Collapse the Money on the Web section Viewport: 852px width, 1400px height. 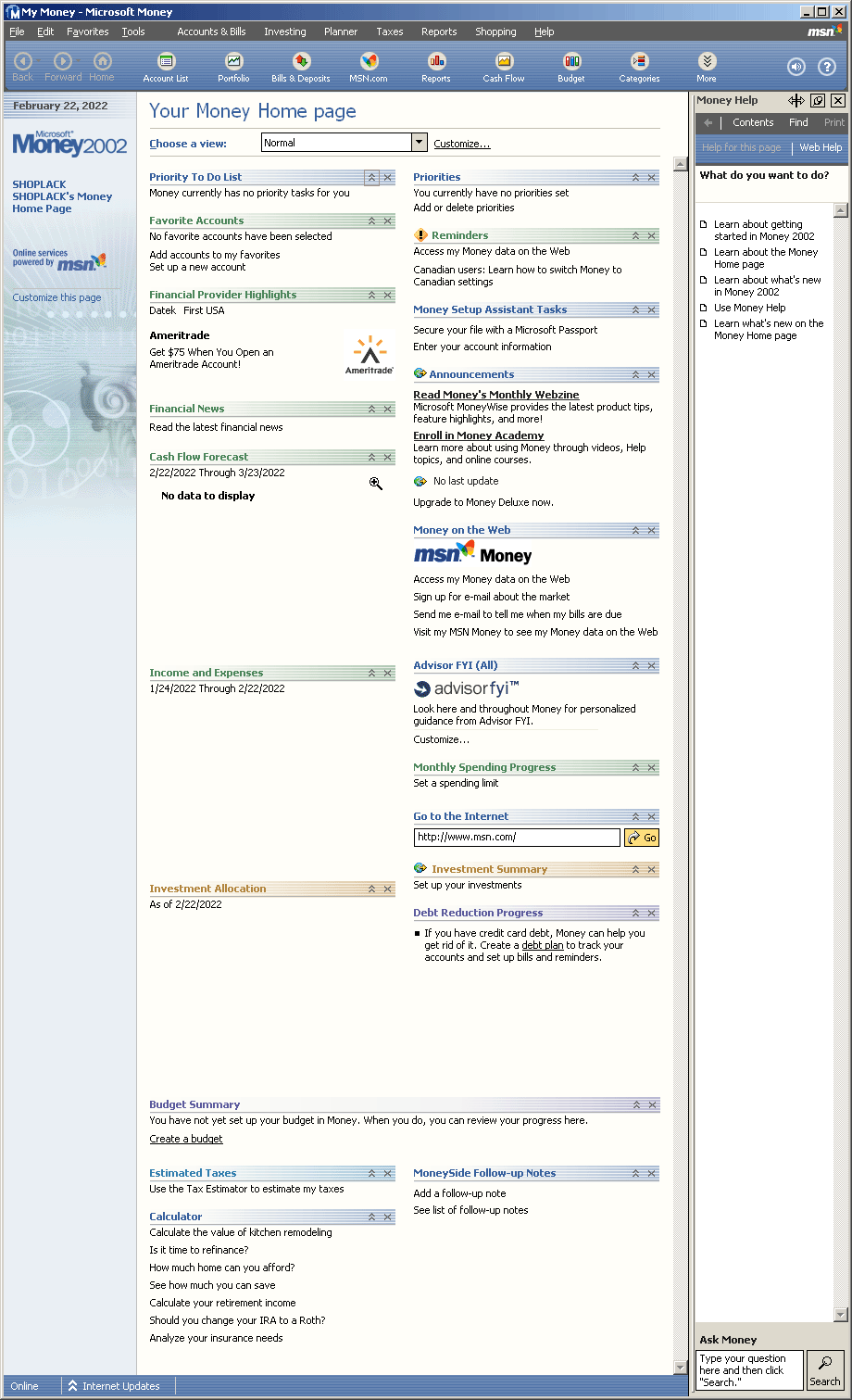[x=635, y=530]
